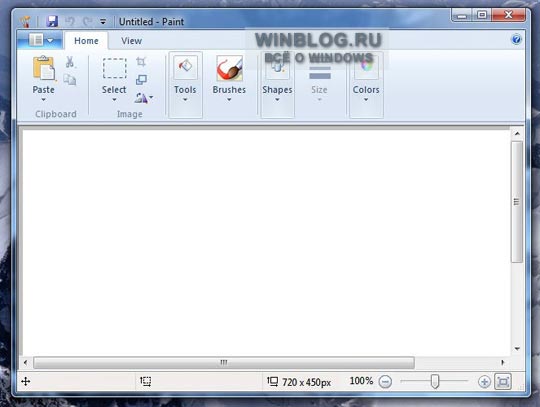The image size is (540, 407).
Task: Click the Paste text label
Action: (x=44, y=90)
